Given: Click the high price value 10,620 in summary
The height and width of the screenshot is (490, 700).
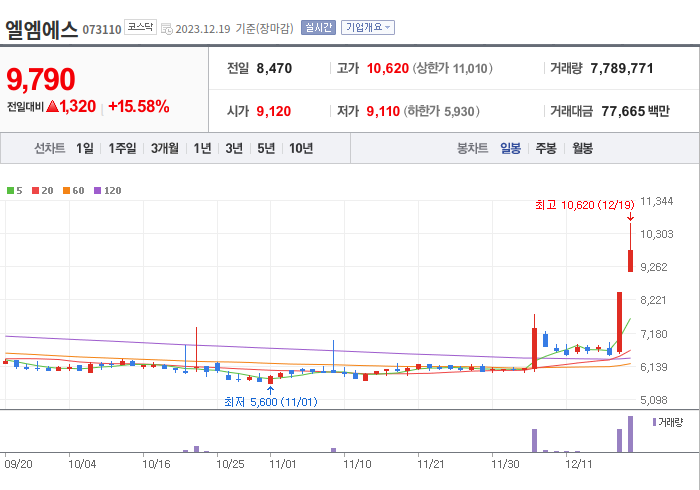Looking at the screenshot, I should [x=388, y=68].
